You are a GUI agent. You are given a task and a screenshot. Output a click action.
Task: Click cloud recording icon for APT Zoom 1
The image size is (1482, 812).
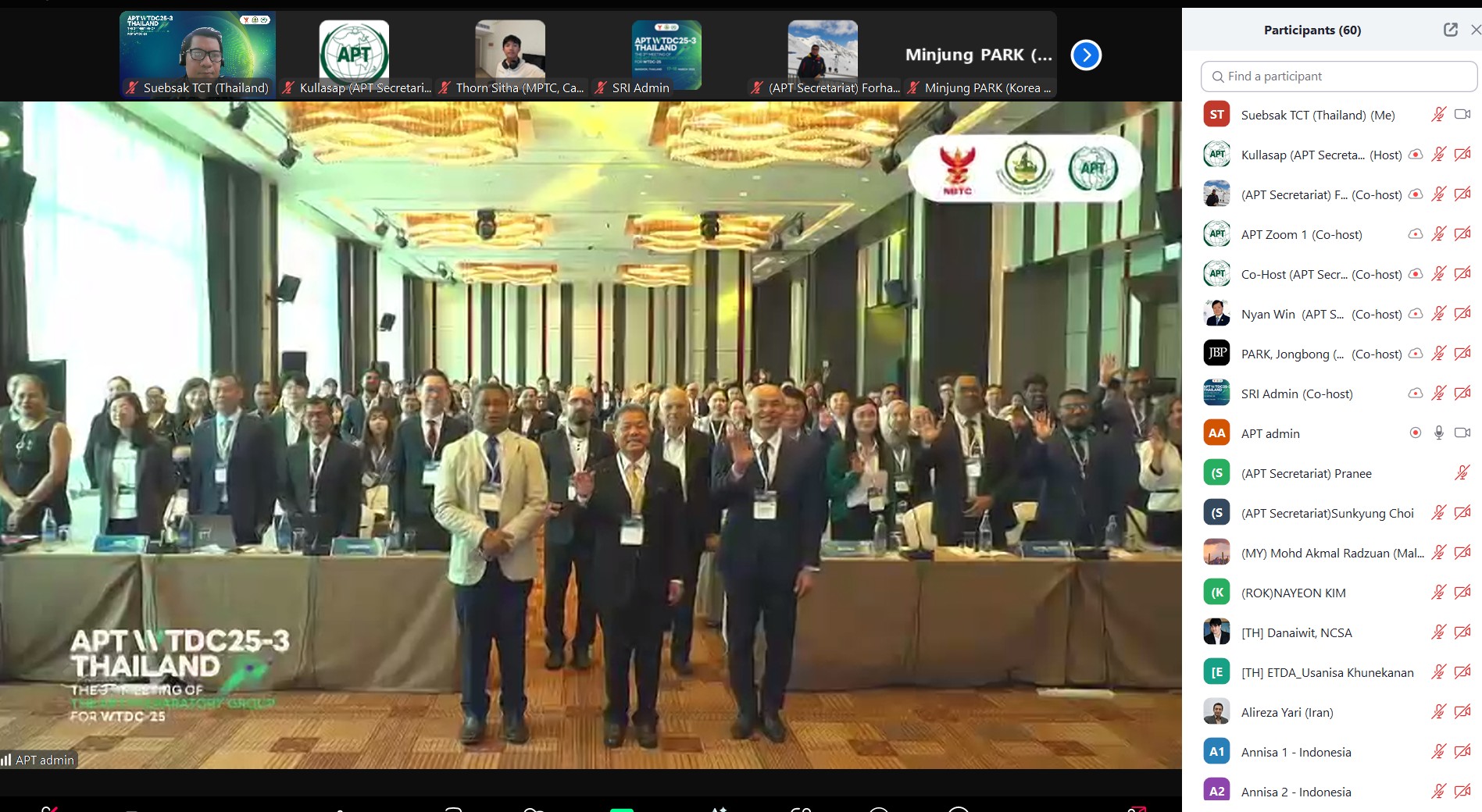pos(1415,234)
